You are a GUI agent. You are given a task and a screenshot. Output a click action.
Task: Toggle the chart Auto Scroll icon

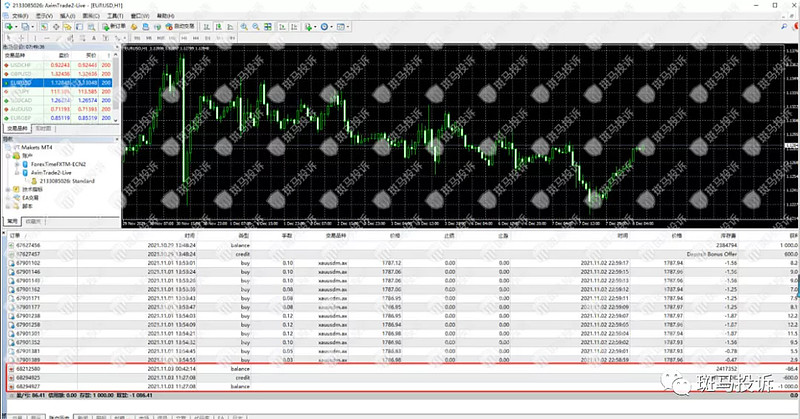point(282,27)
